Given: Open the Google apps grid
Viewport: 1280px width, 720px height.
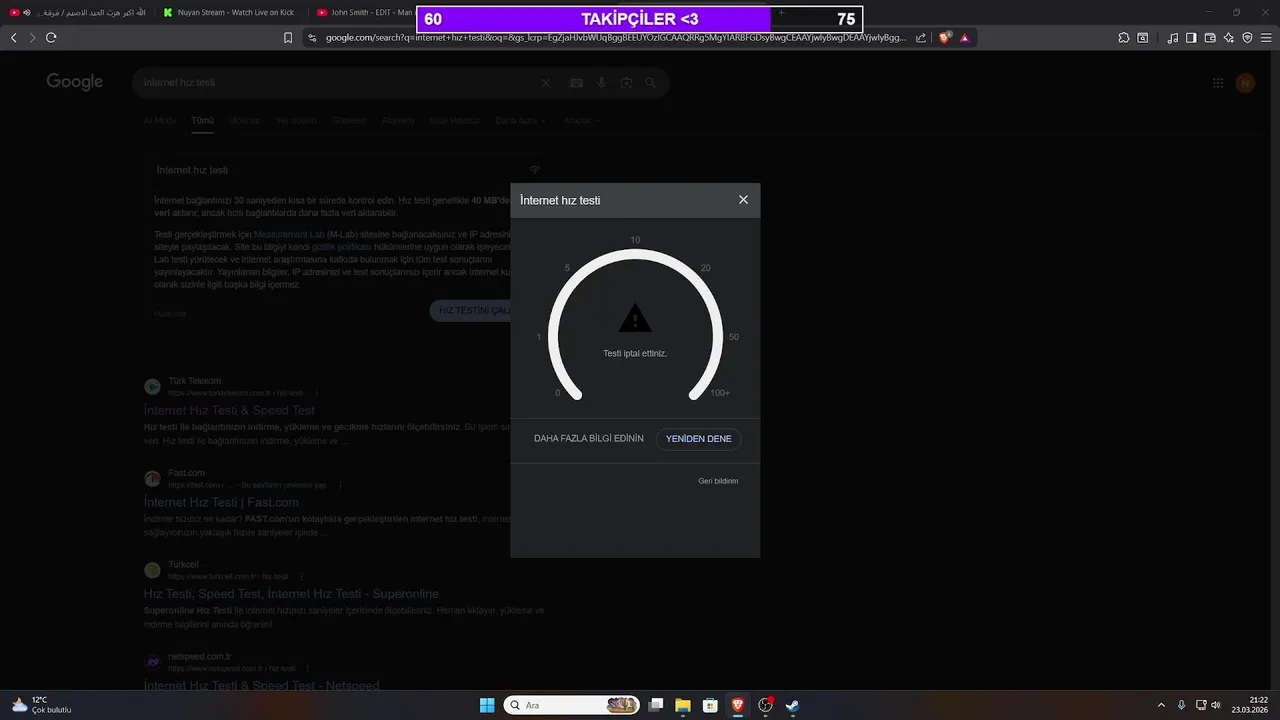Looking at the screenshot, I should (x=1218, y=84).
